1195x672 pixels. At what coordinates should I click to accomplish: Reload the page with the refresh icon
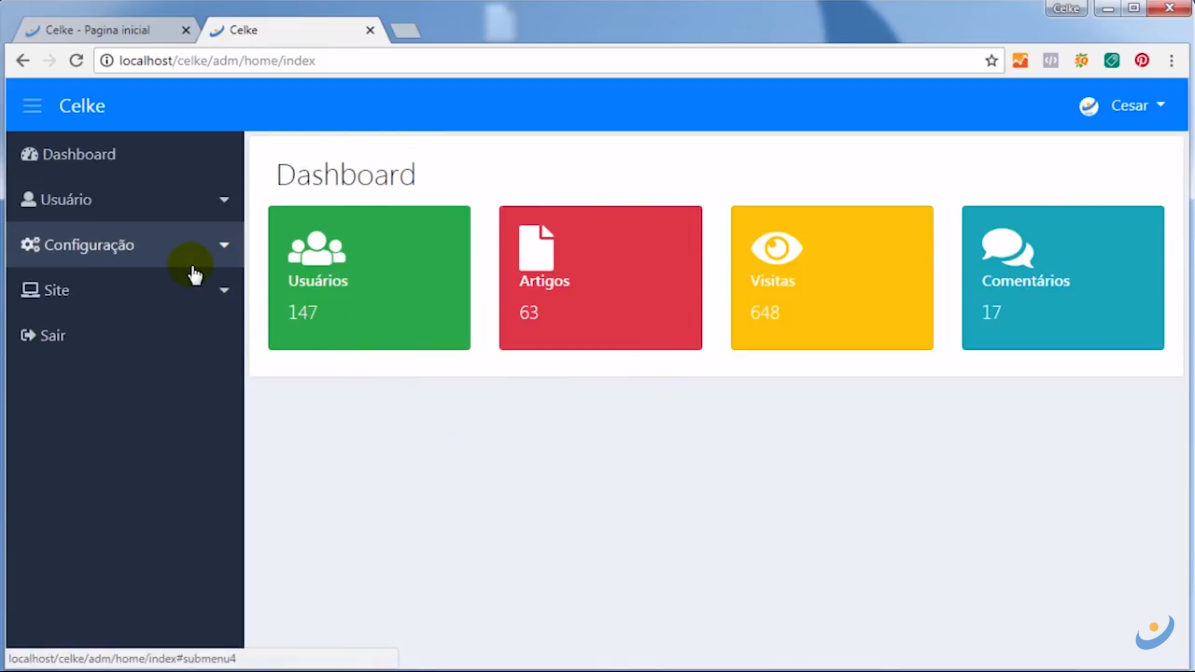coord(76,61)
